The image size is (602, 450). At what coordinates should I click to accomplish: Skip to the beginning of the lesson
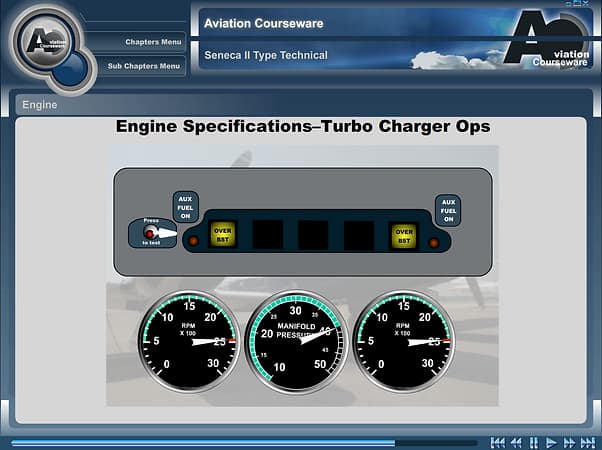498,443
